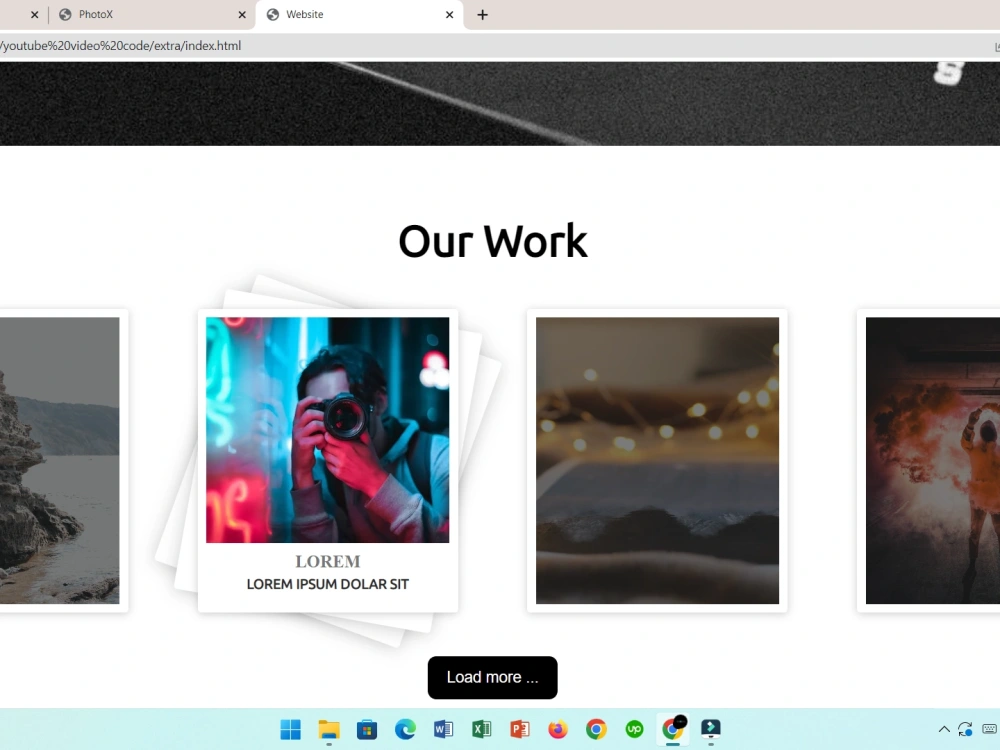Switch to active Chrome window with badge
The image size is (1000, 750).
(673, 728)
